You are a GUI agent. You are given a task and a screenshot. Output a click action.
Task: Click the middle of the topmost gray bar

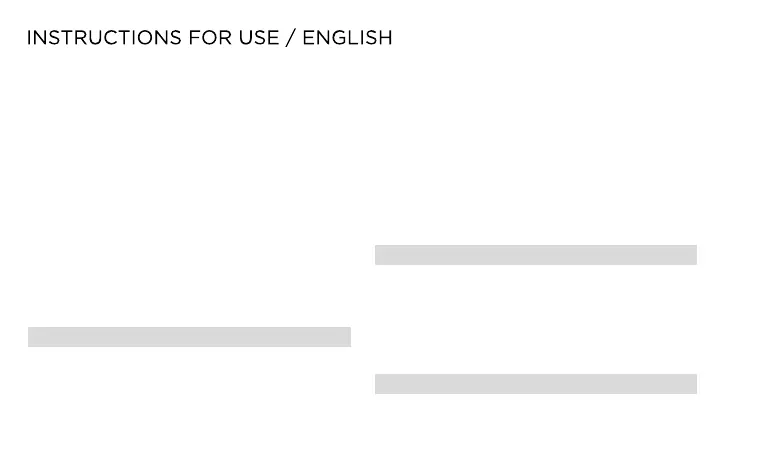click(x=535, y=255)
